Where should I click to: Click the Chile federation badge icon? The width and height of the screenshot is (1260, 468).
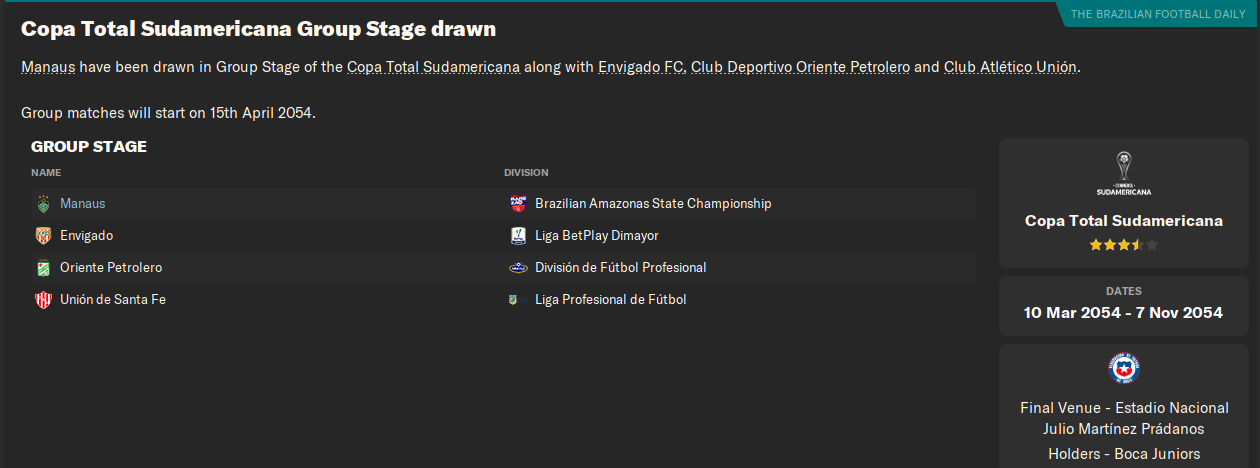pyautogui.click(x=1123, y=368)
